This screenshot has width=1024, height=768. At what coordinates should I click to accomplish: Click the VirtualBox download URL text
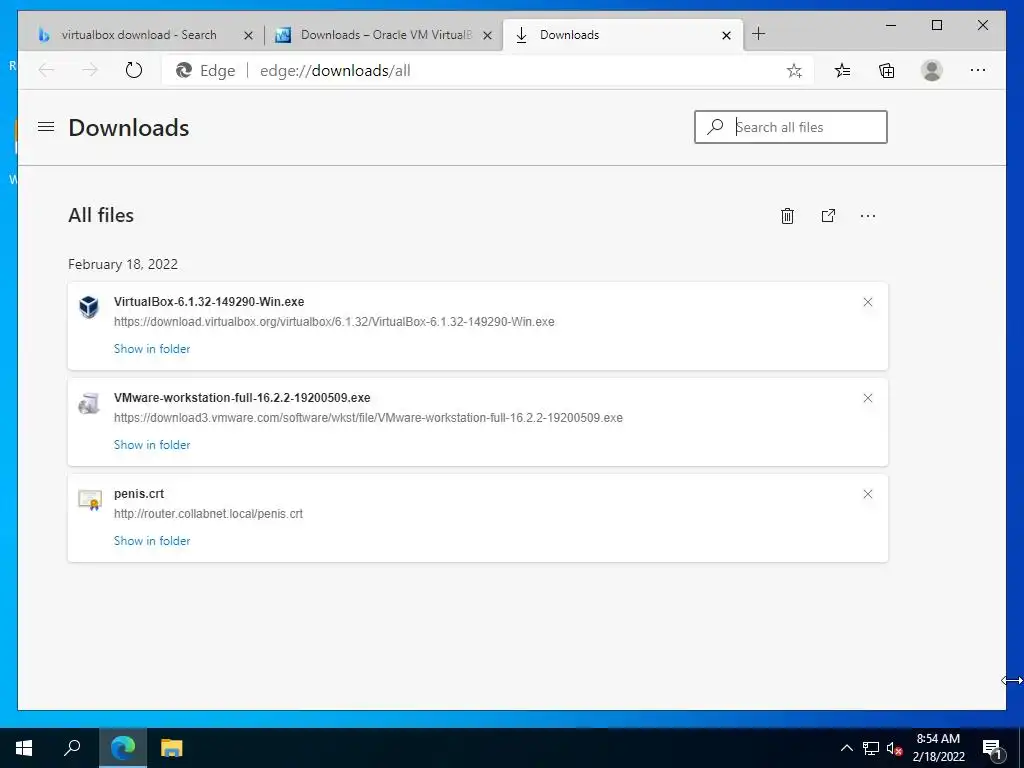[x=334, y=321]
